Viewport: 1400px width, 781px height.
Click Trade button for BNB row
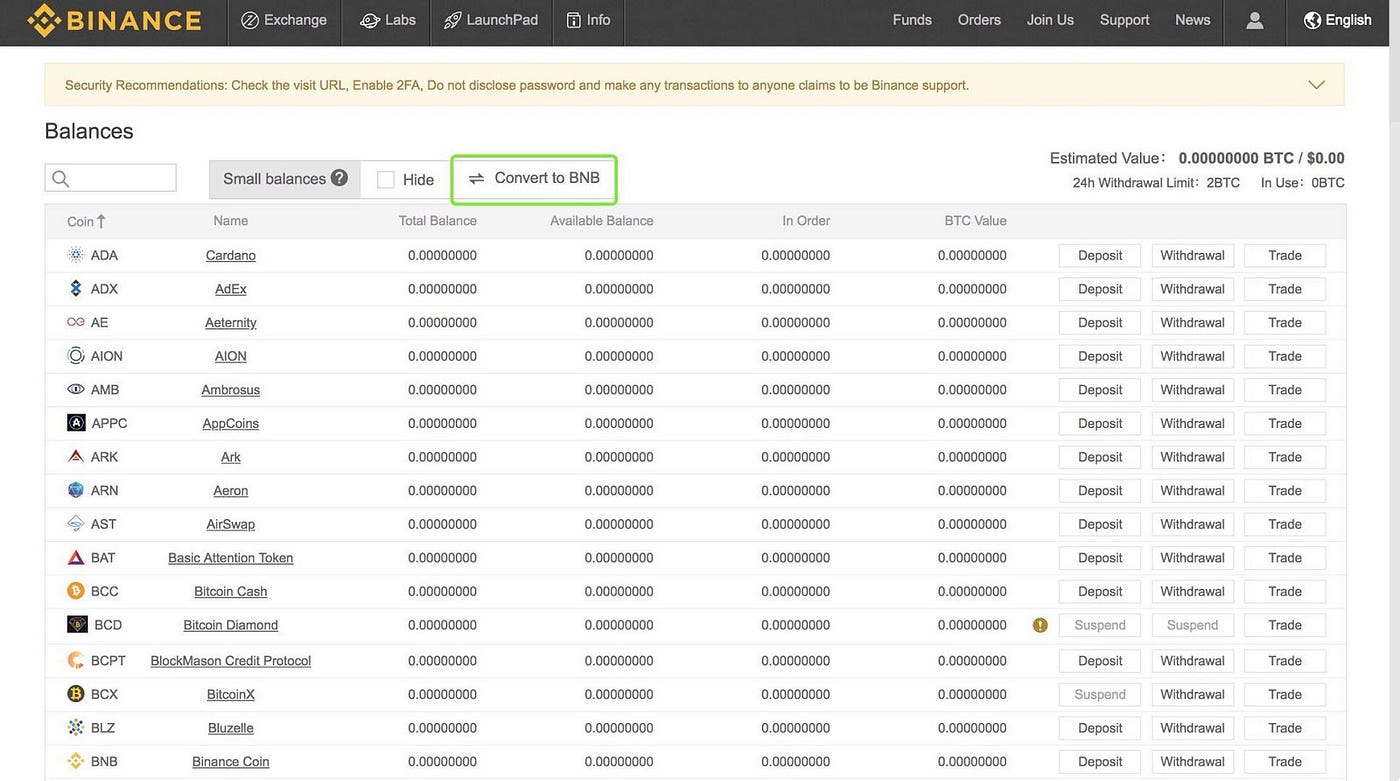click(1285, 762)
